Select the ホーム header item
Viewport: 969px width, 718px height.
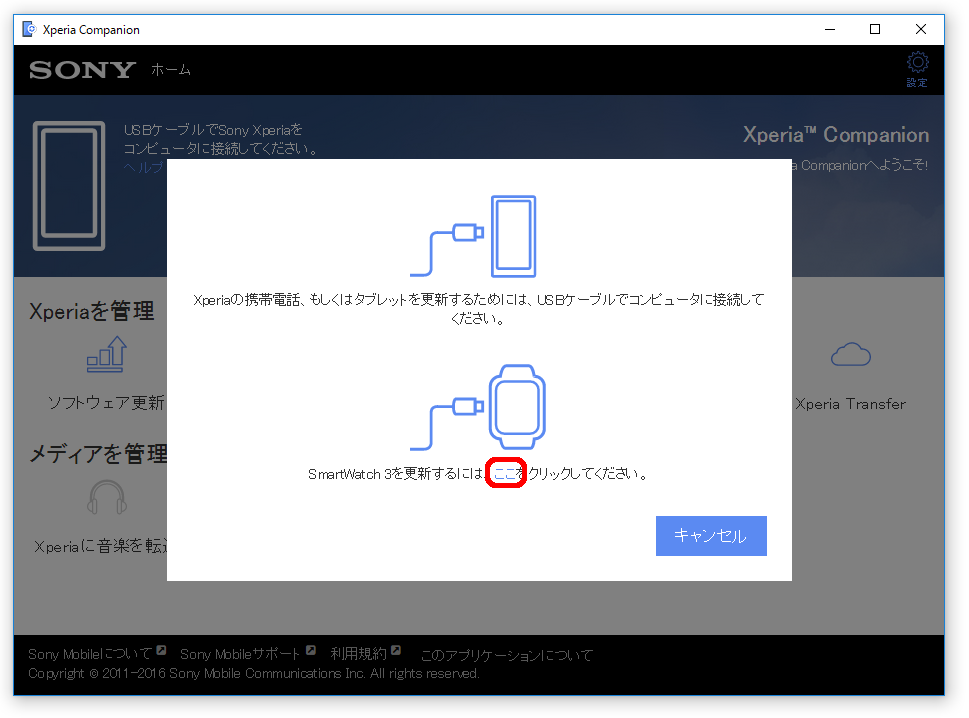coord(171,70)
